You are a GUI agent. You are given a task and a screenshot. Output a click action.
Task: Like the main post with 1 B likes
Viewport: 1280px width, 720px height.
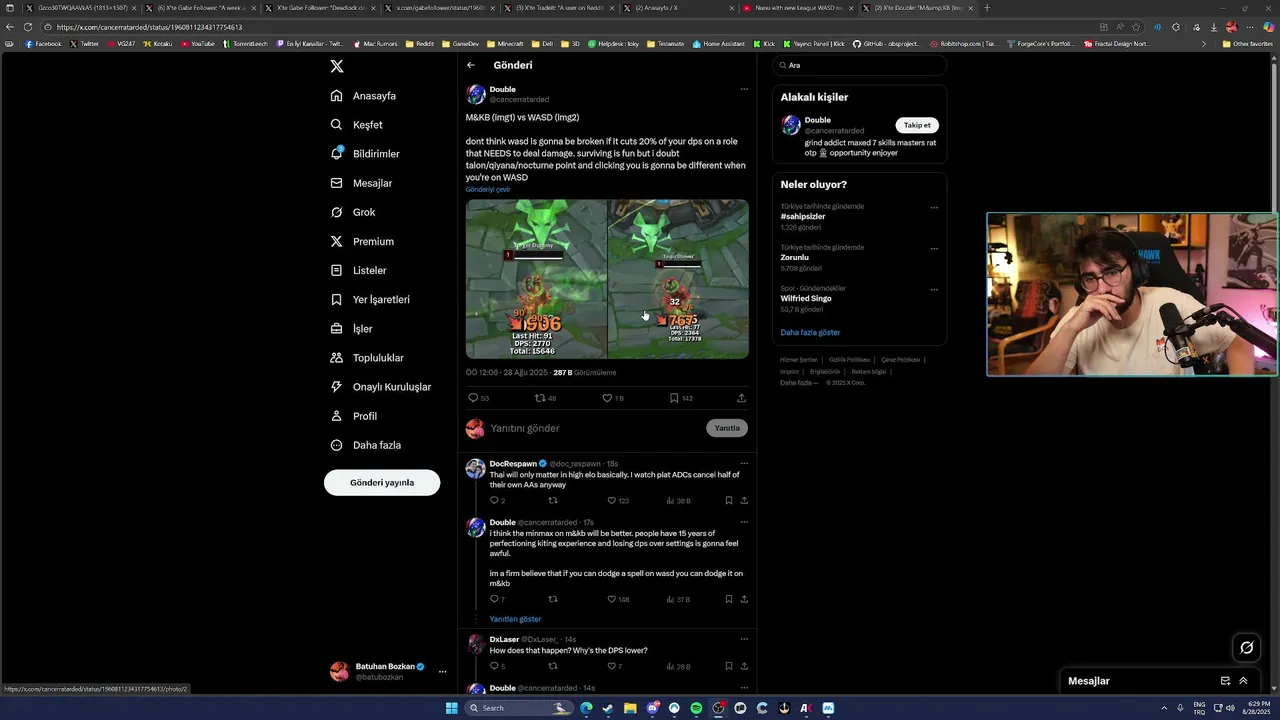pyautogui.click(x=607, y=398)
